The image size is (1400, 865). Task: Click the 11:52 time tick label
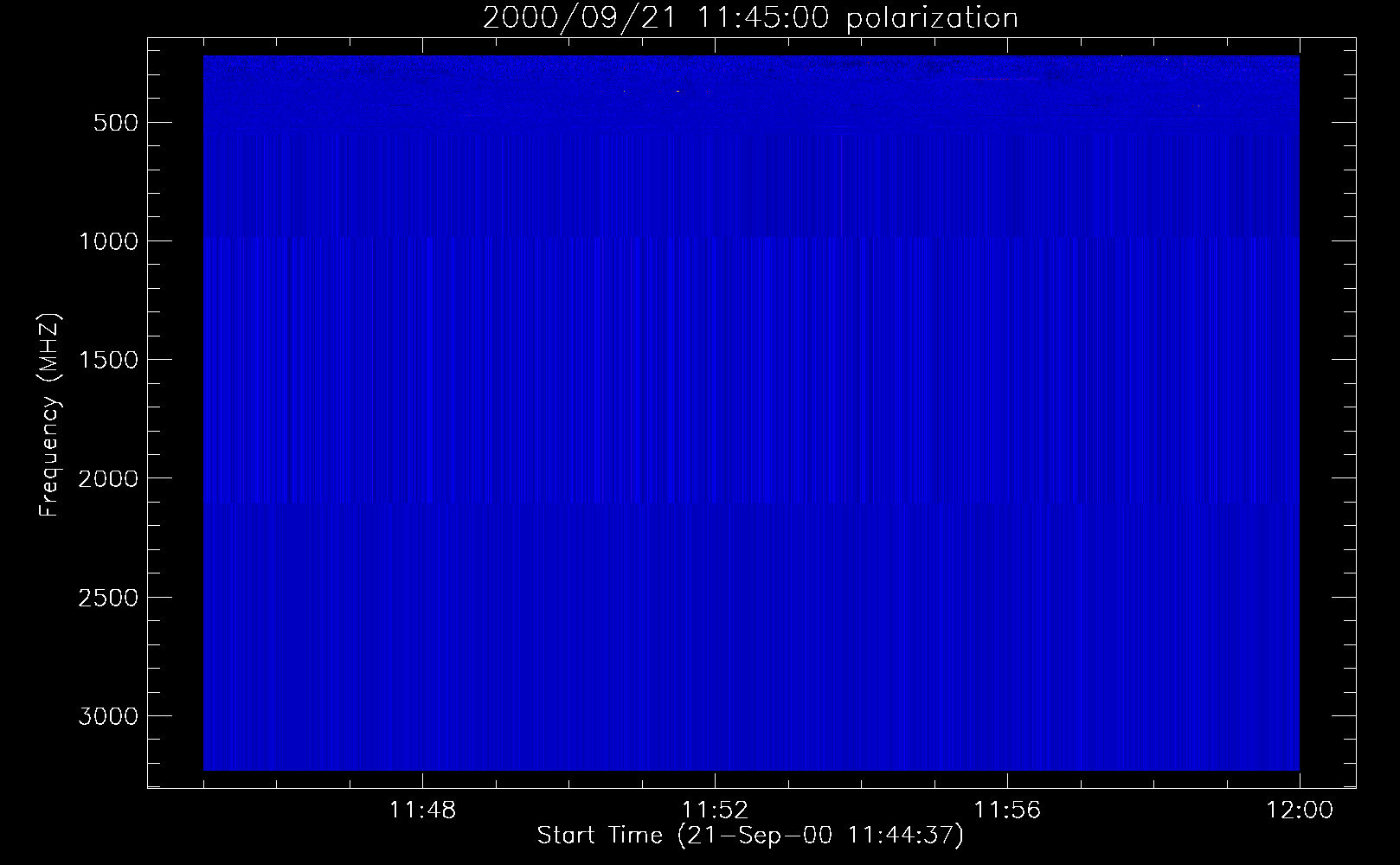pos(715,811)
